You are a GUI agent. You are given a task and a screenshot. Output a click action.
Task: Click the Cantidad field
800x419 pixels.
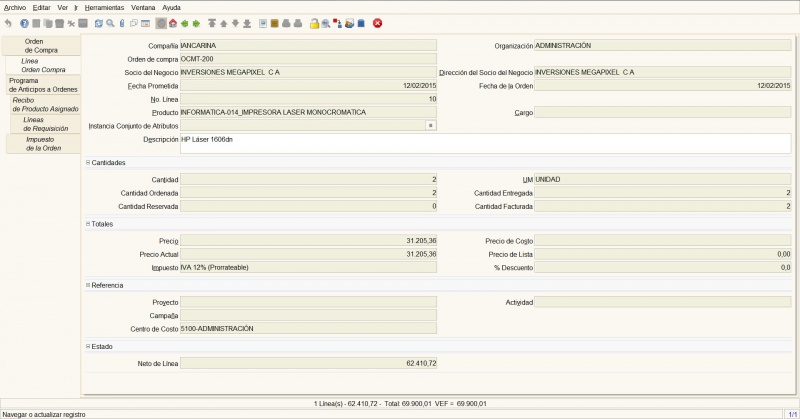tap(308, 180)
